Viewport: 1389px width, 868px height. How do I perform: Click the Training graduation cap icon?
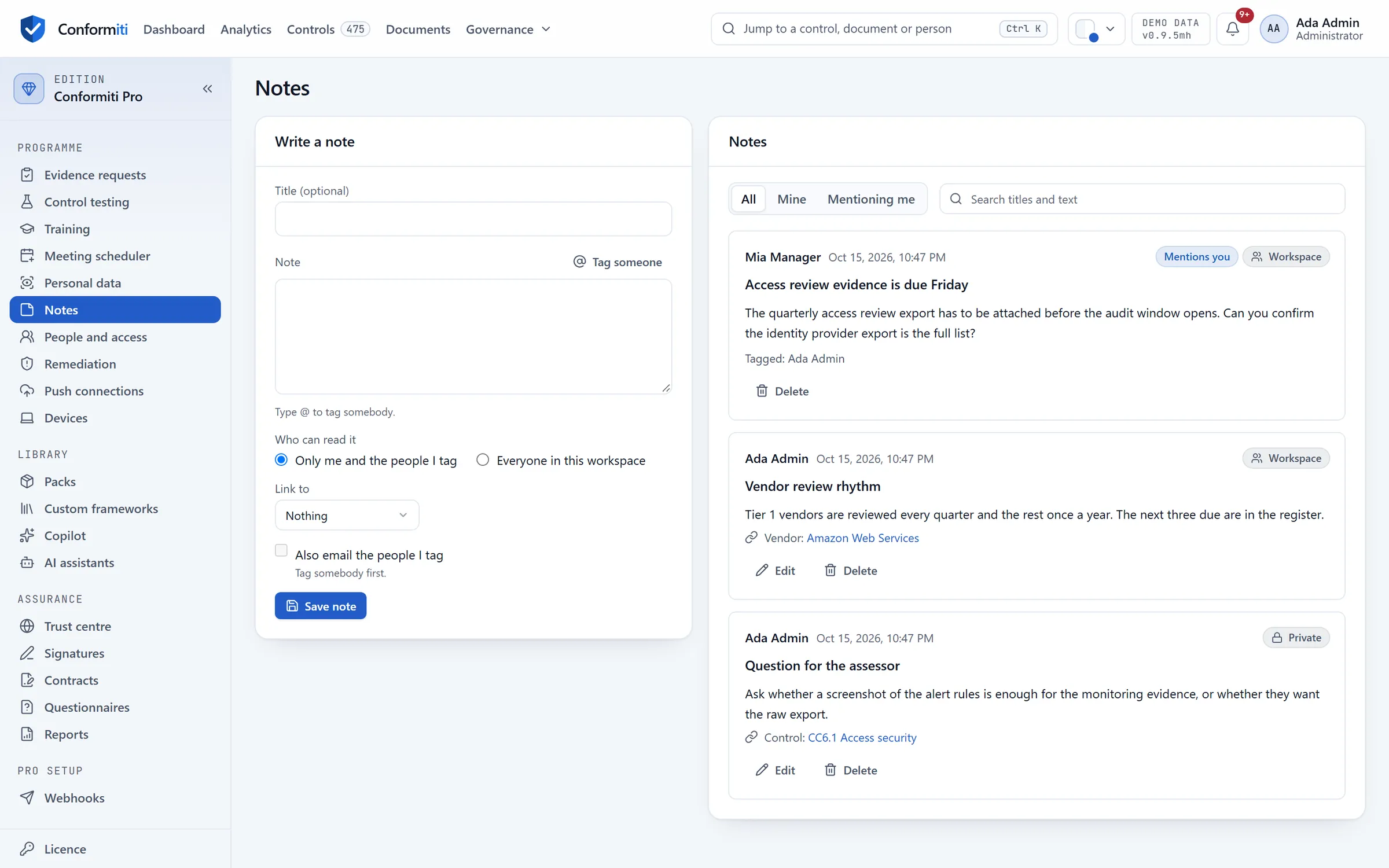click(x=27, y=229)
